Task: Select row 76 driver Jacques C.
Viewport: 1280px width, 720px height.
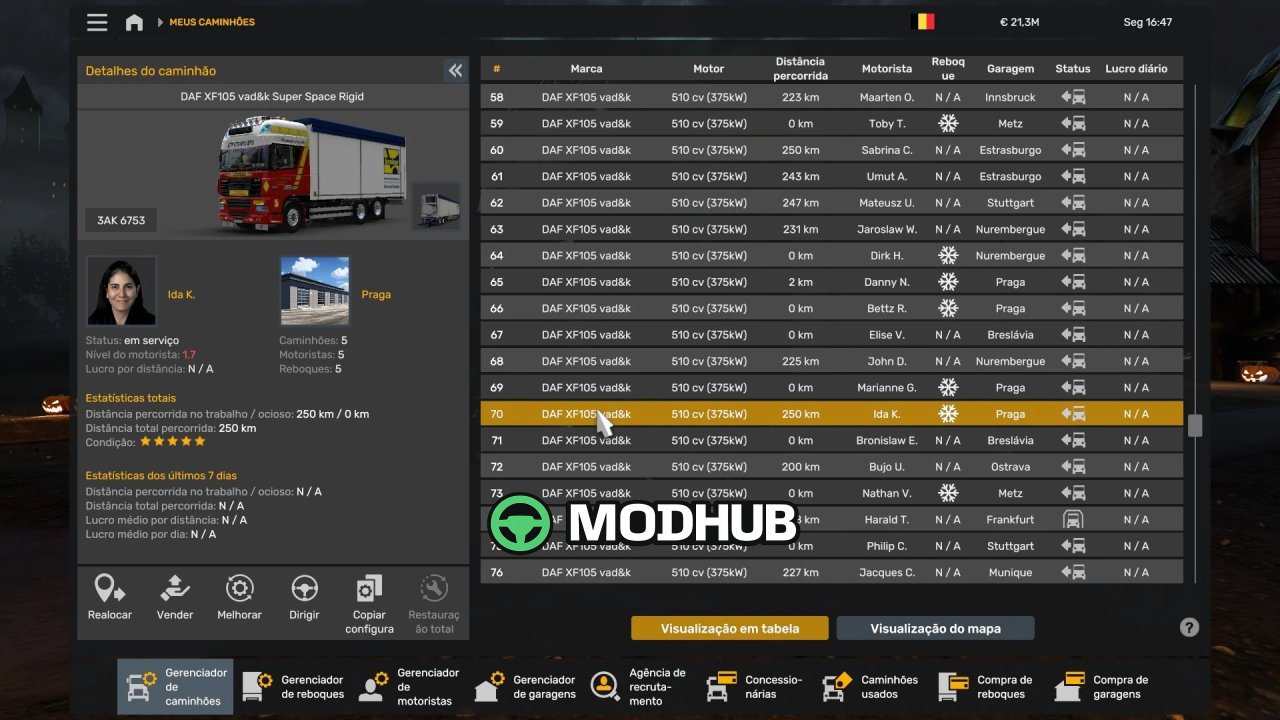Action: [831, 572]
